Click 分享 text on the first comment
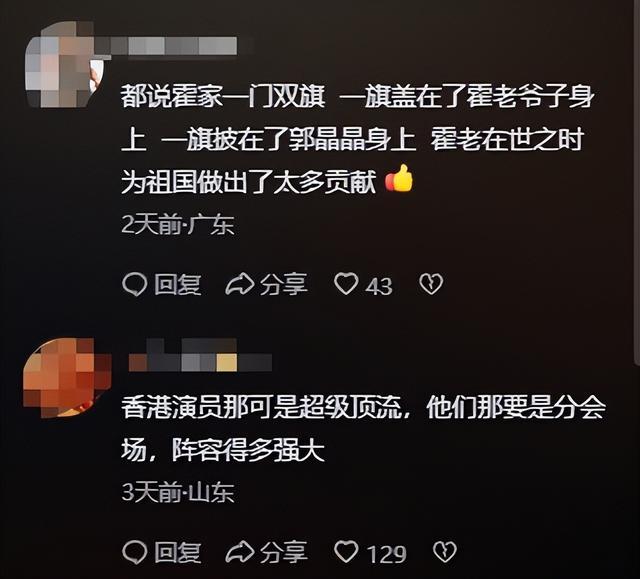640x579 pixels. [284, 284]
